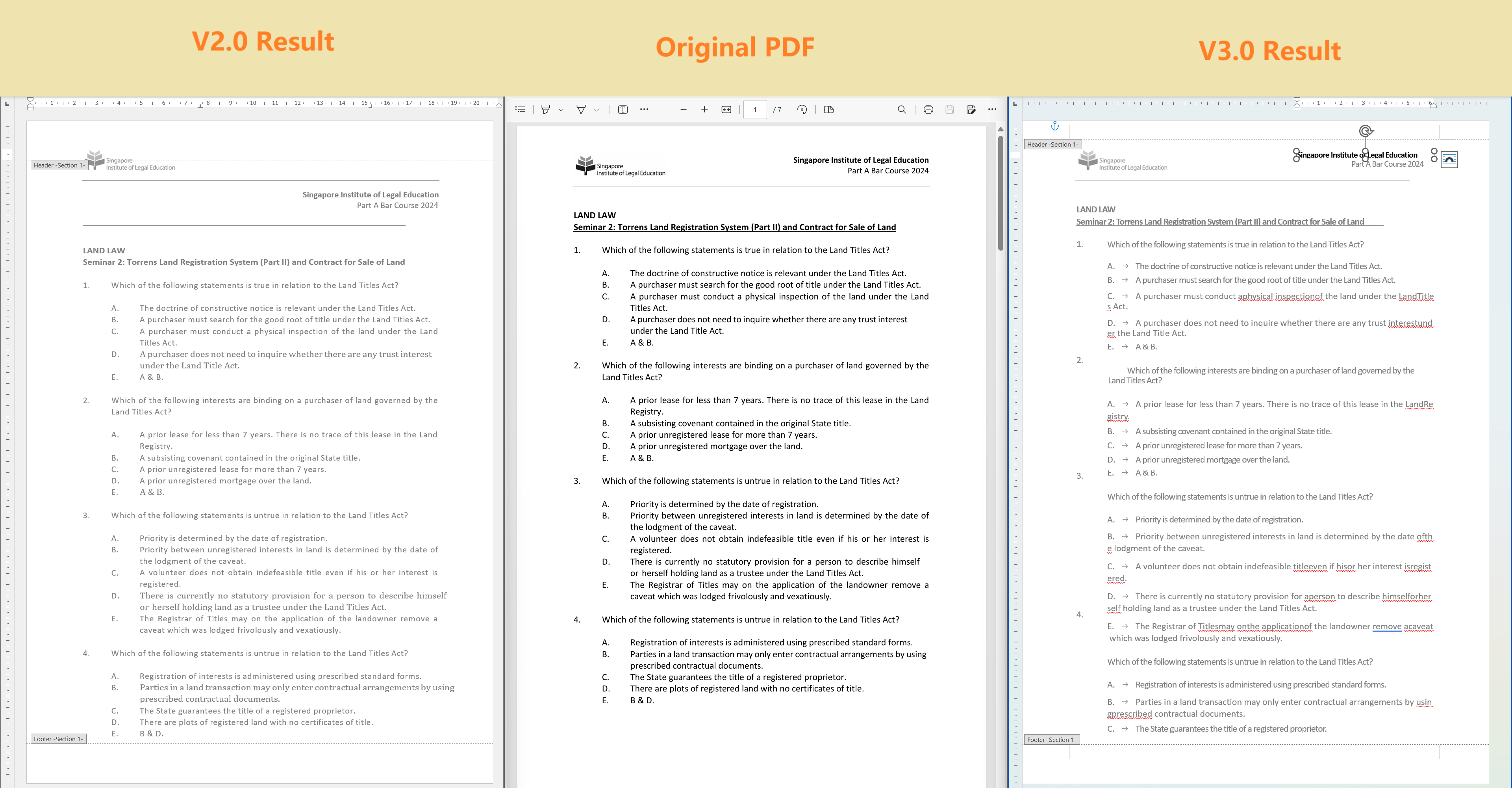The width and height of the screenshot is (1512, 788).
Task: Click 'Part A Bar Course 2024' in V2.0
Action: pyautogui.click(x=397, y=206)
